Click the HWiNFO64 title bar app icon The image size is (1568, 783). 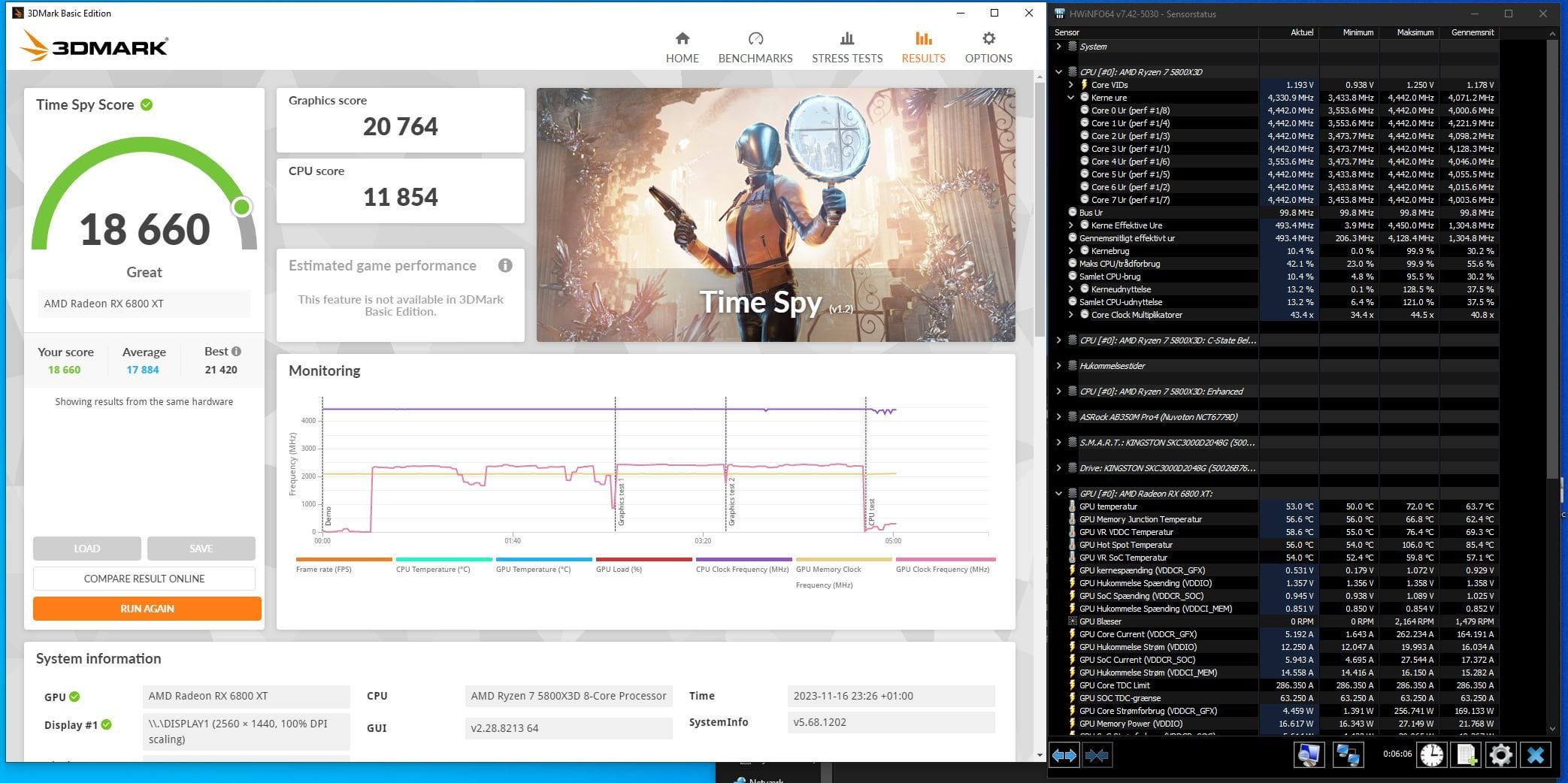(1060, 14)
